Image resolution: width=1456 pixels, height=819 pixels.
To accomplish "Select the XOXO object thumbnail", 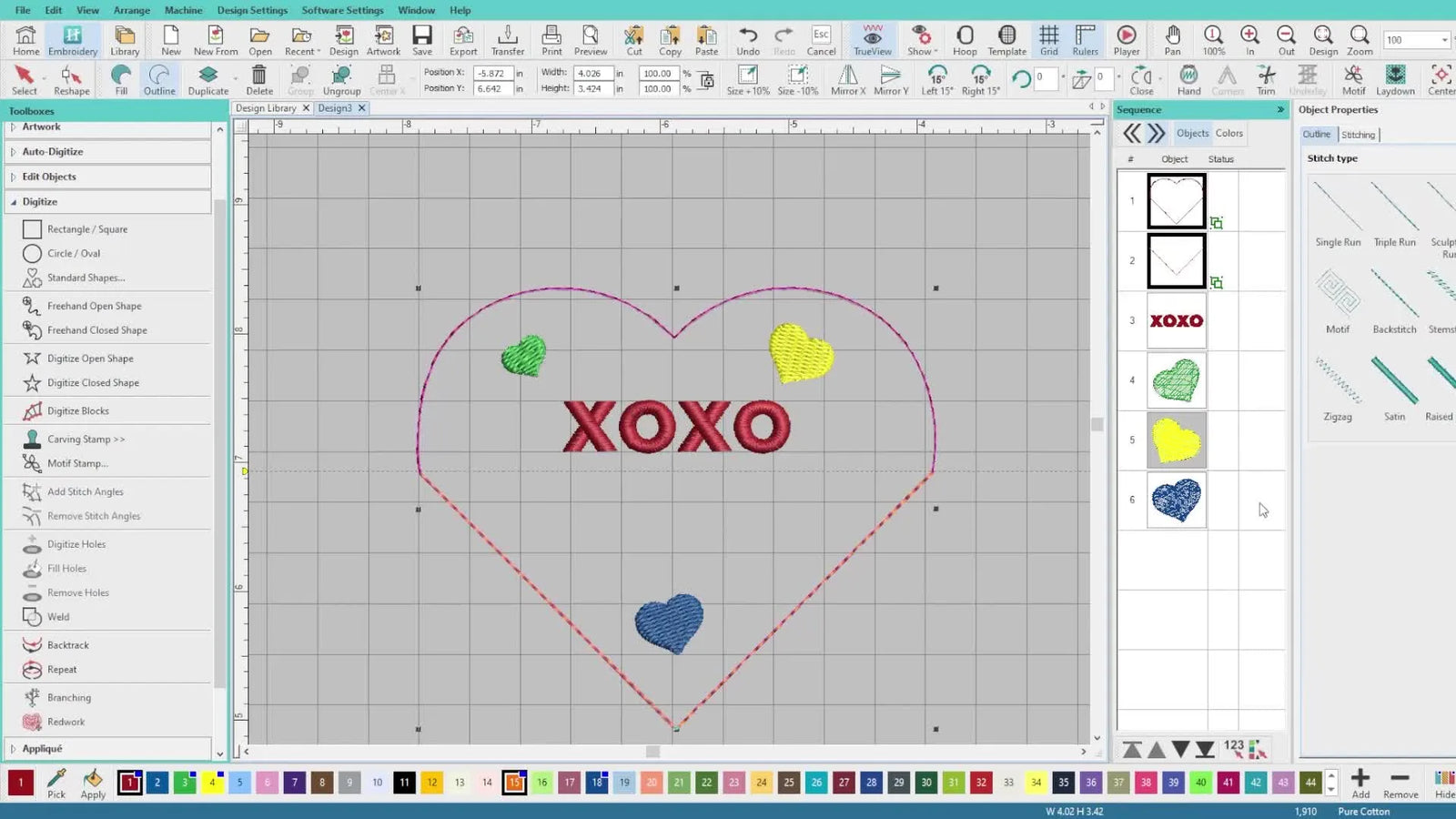I will point(1176,321).
